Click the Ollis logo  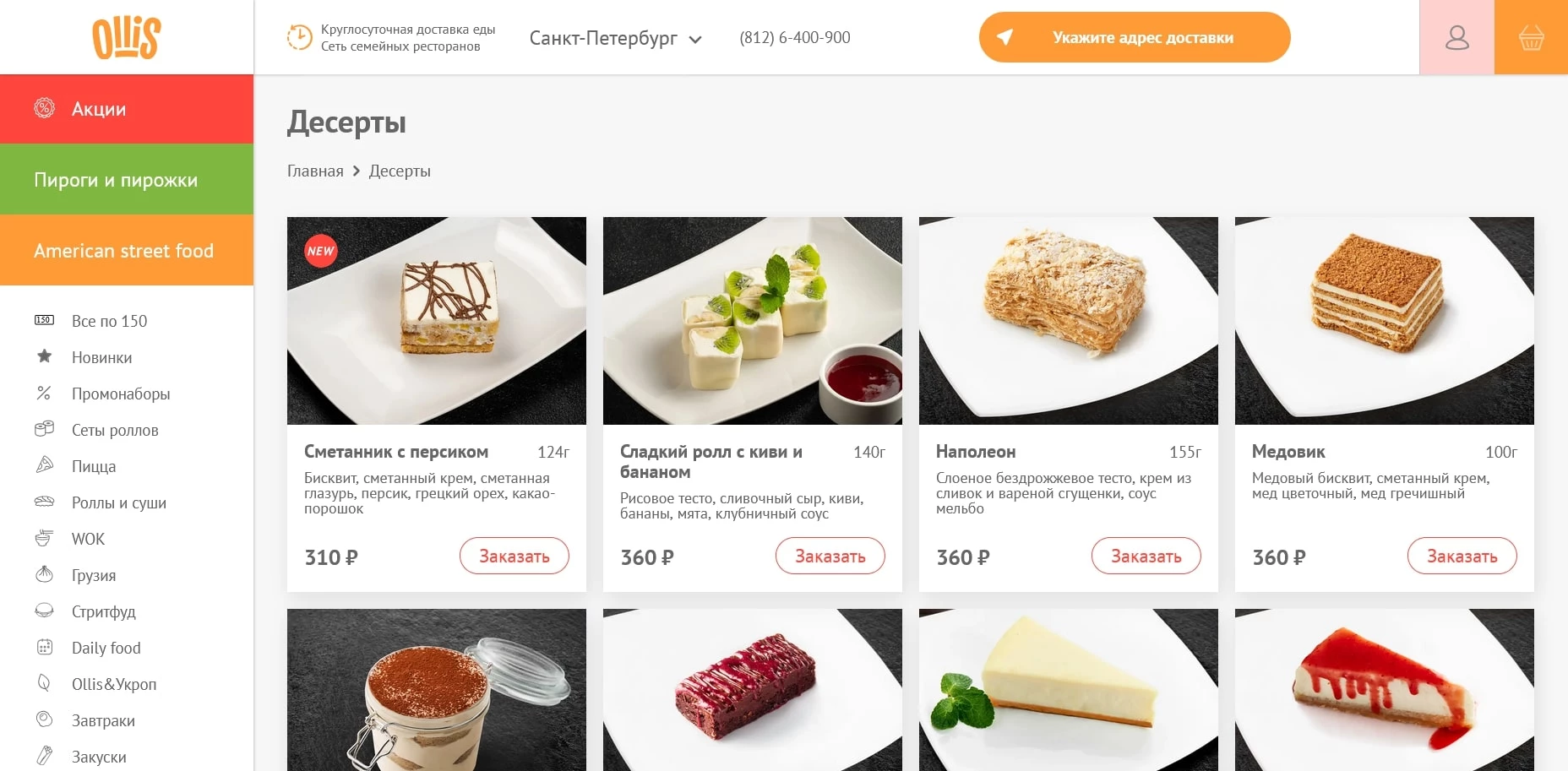point(127,37)
